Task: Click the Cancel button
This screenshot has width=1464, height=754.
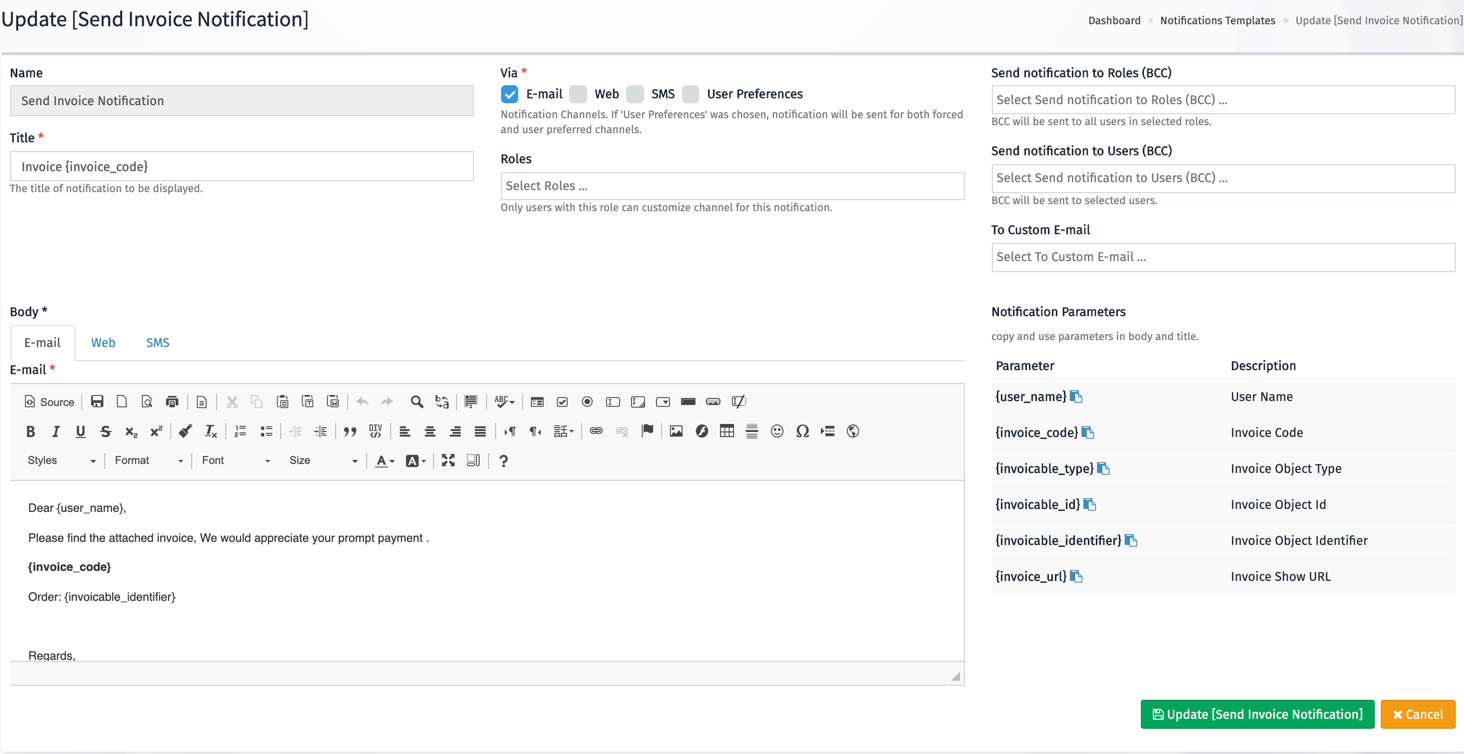Action: pyautogui.click(x=1418, y=714)
